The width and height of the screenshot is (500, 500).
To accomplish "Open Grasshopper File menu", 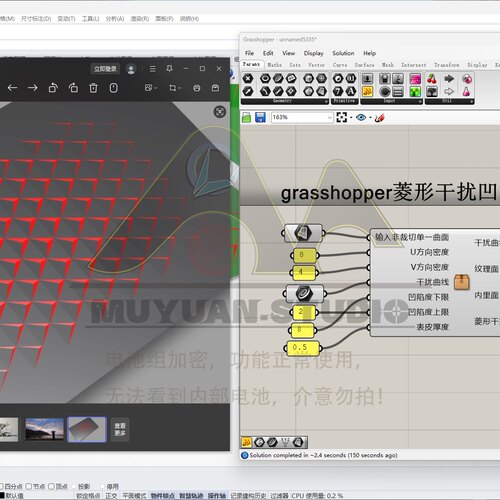I will [x=249, y=53].
